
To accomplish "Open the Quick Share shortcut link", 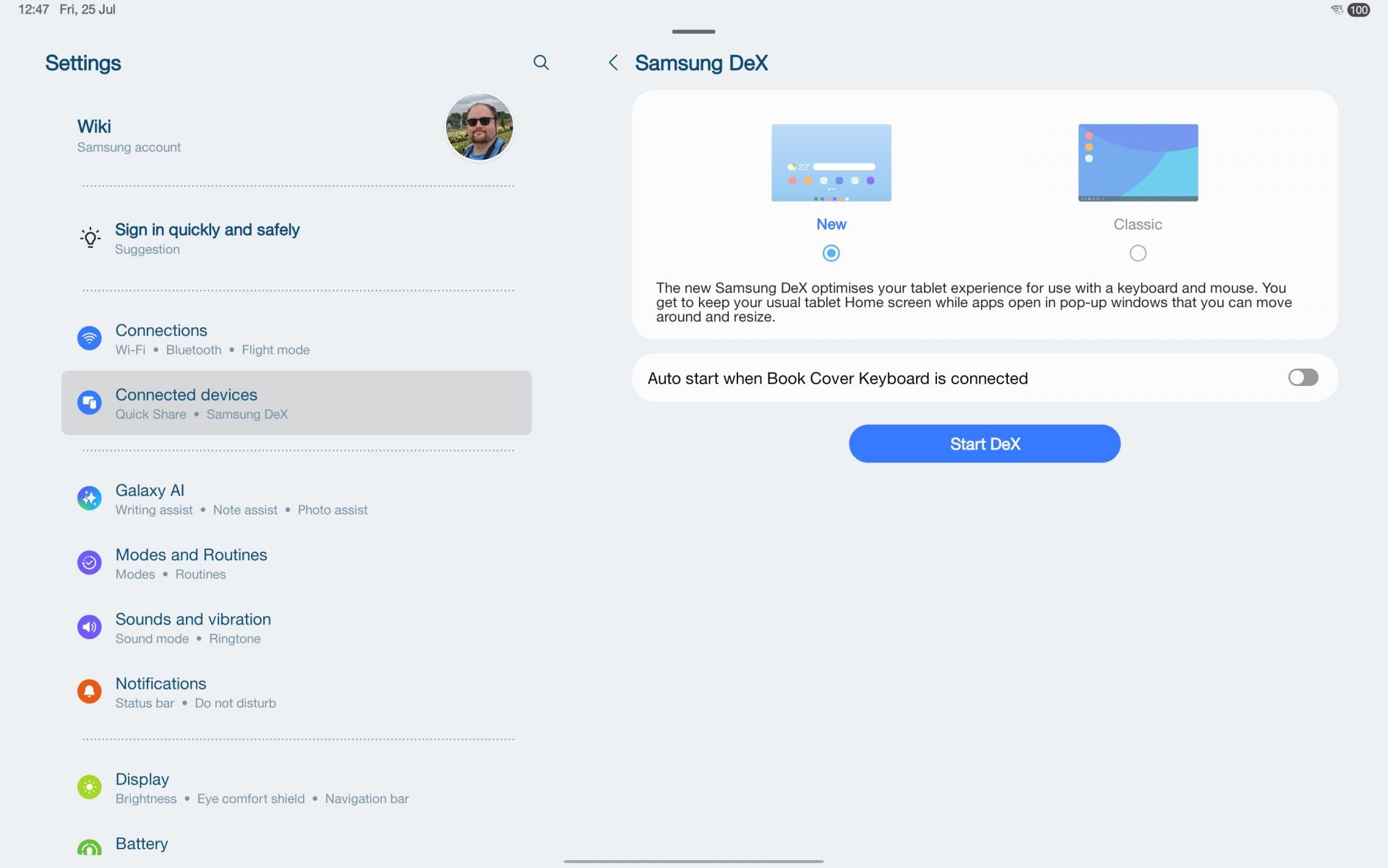I will click(151, 414).
